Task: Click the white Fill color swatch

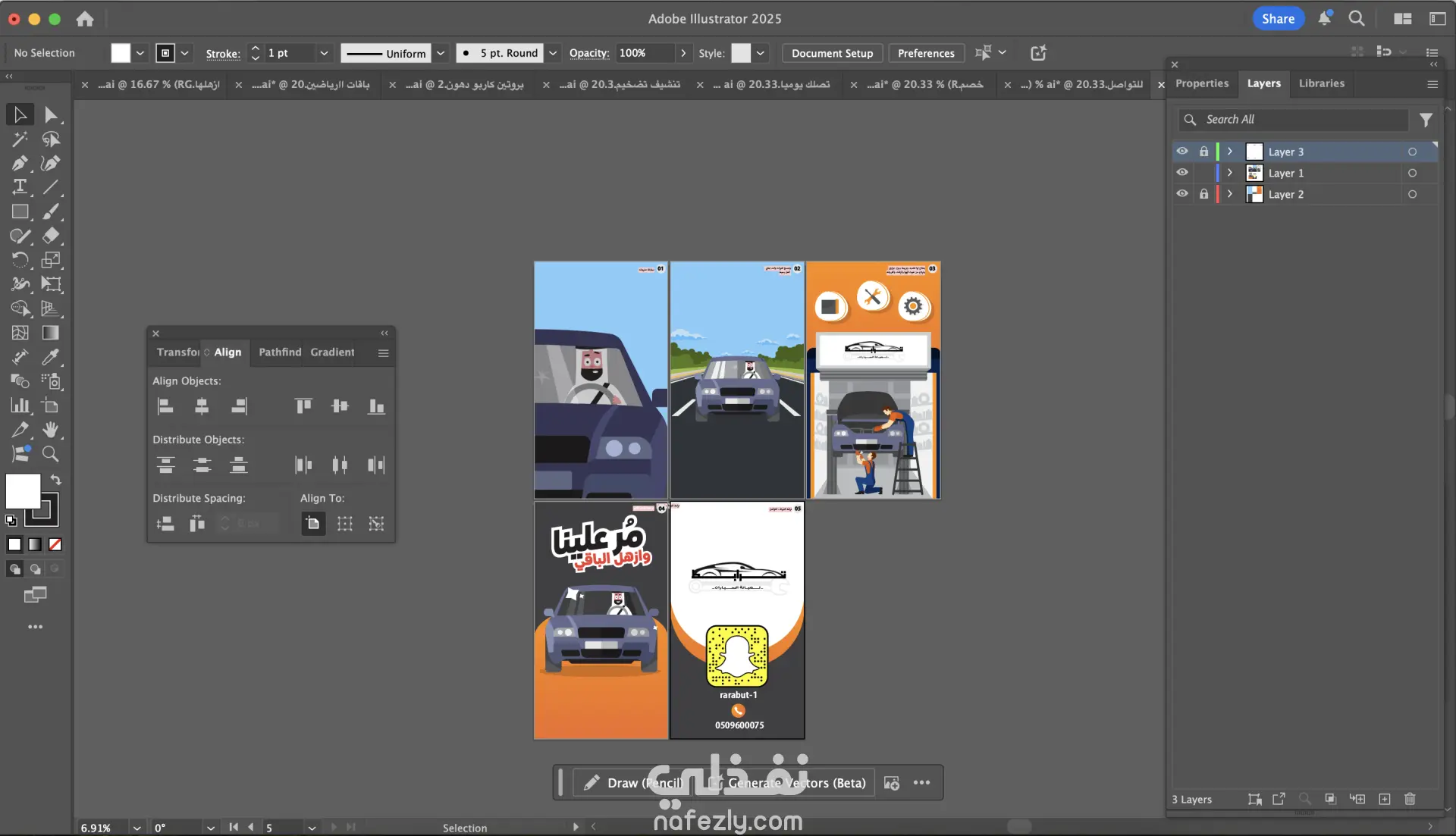Action: tap(23, 491)
